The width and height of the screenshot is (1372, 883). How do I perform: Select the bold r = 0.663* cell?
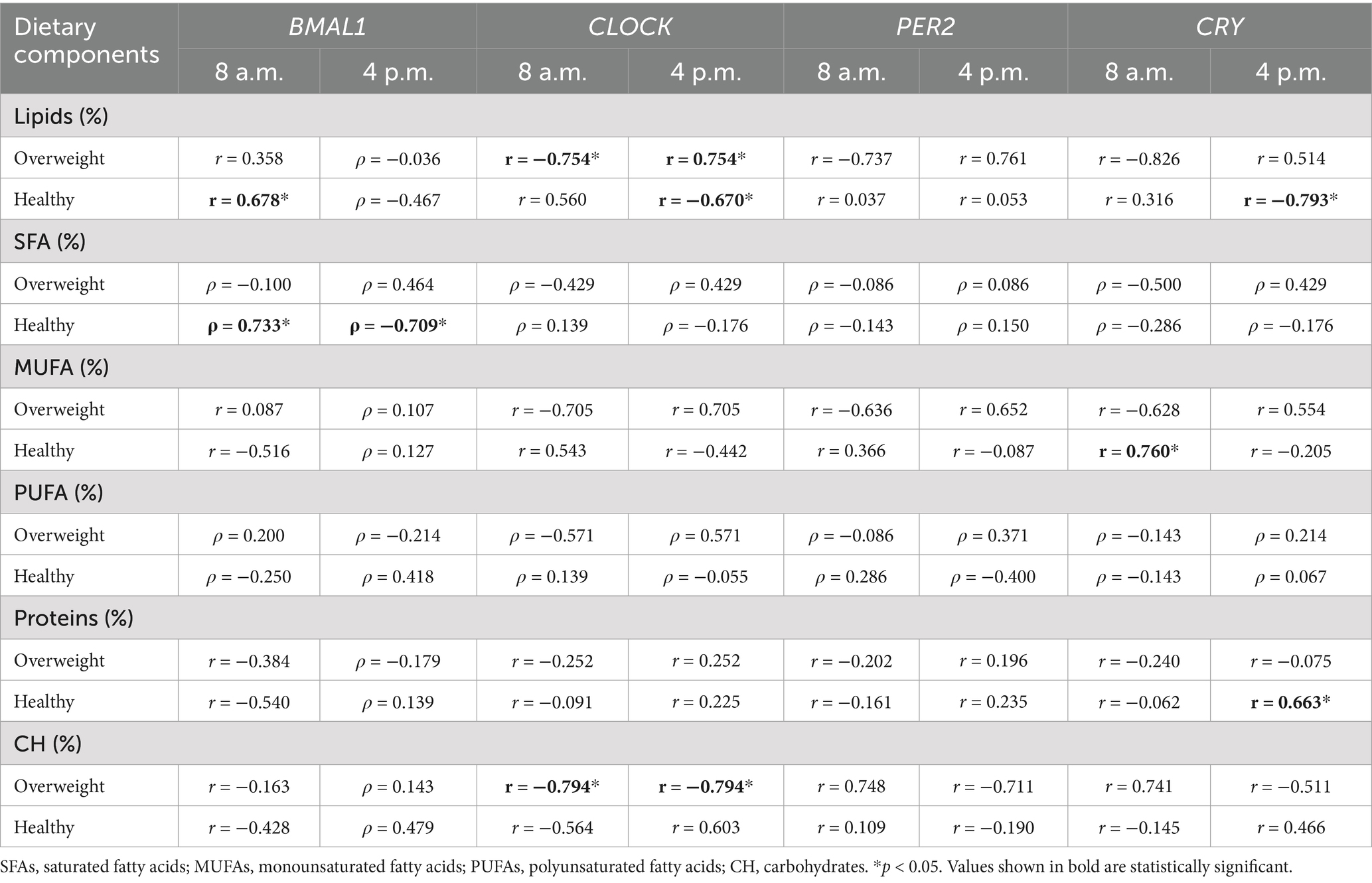tap(1290, 702)
